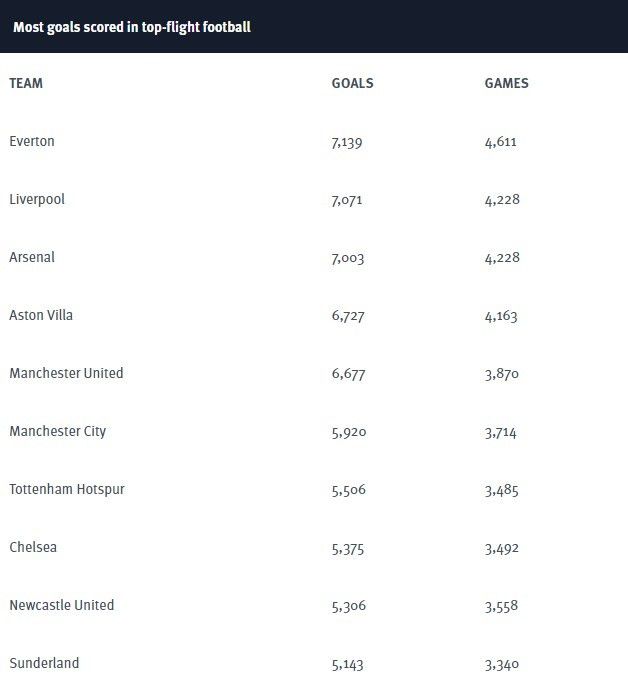Click Chelsea's 5,375 goals value
Image resolution: width=628 pixels, height=687 pixels.
point(348,549)
